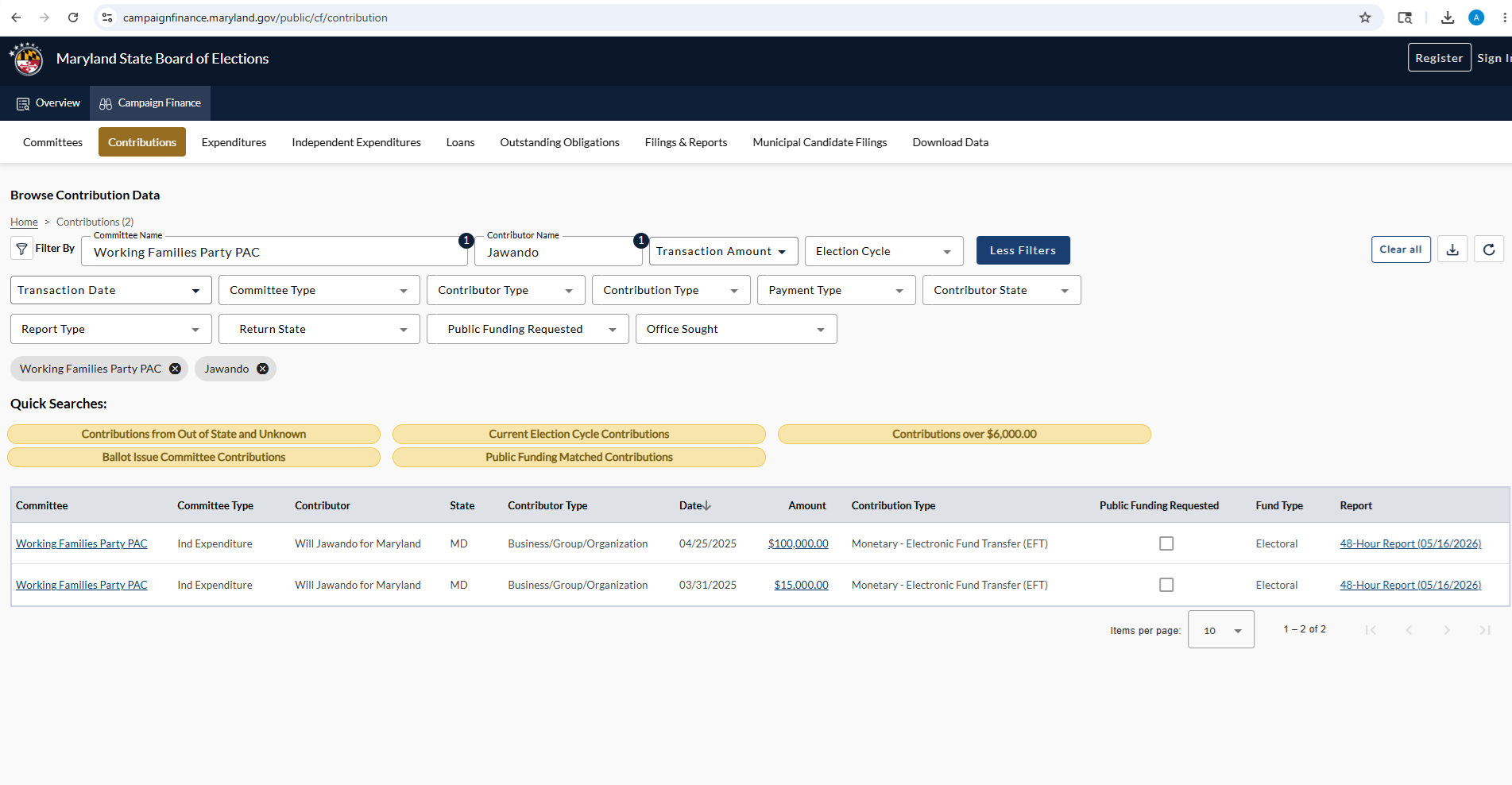
Task: Open the Transaction Amount dropdown
Action: [x=724, y=251]
